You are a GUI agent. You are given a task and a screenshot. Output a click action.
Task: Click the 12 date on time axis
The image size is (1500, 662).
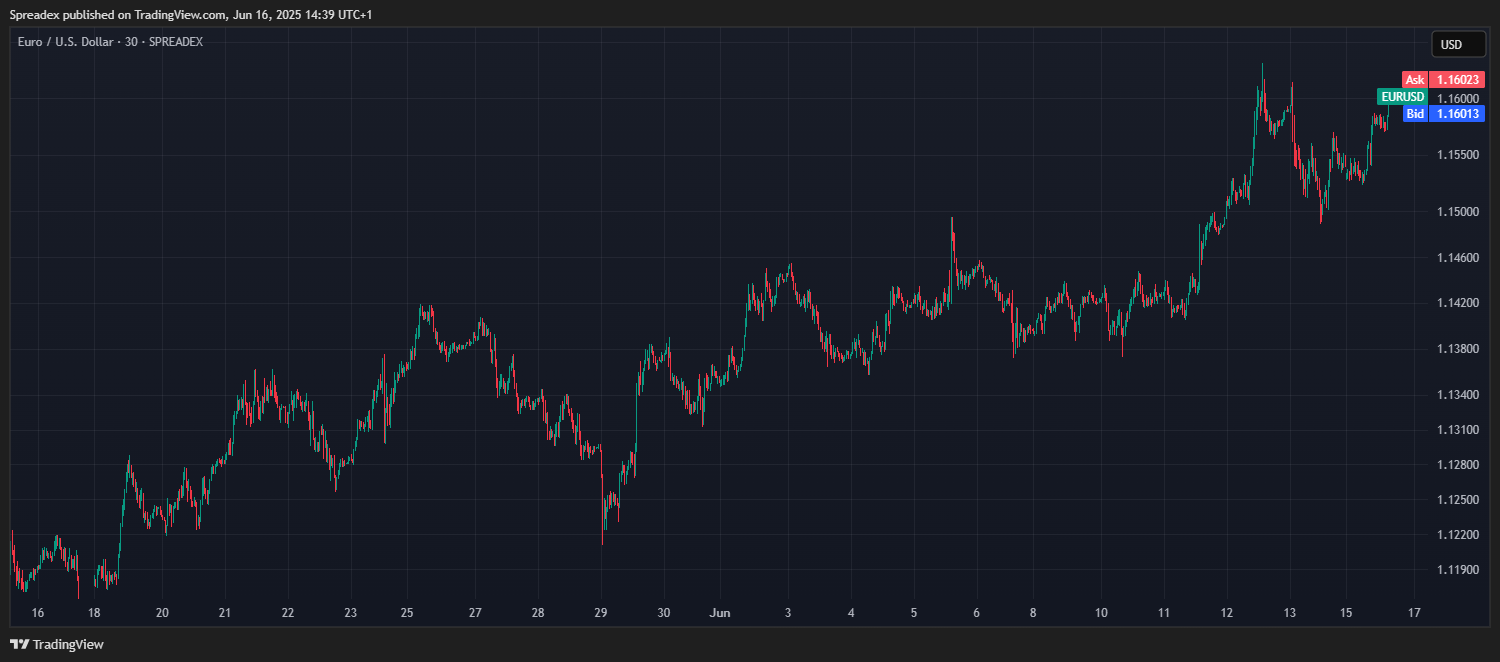pos(1227,613)
